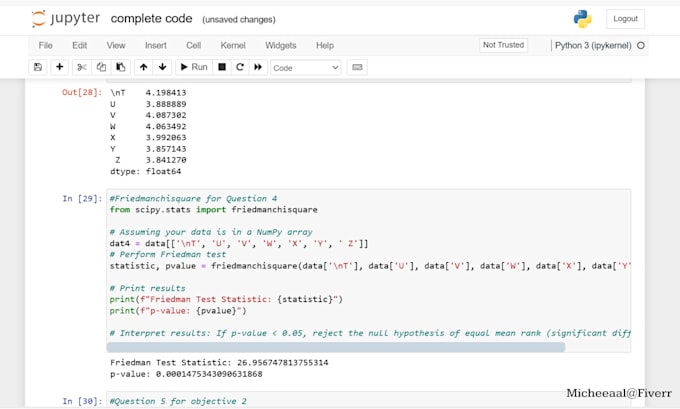Open the Cell menu
This screenshot has height=409, width=680.
pyautogui.click(x=193, y=46)
